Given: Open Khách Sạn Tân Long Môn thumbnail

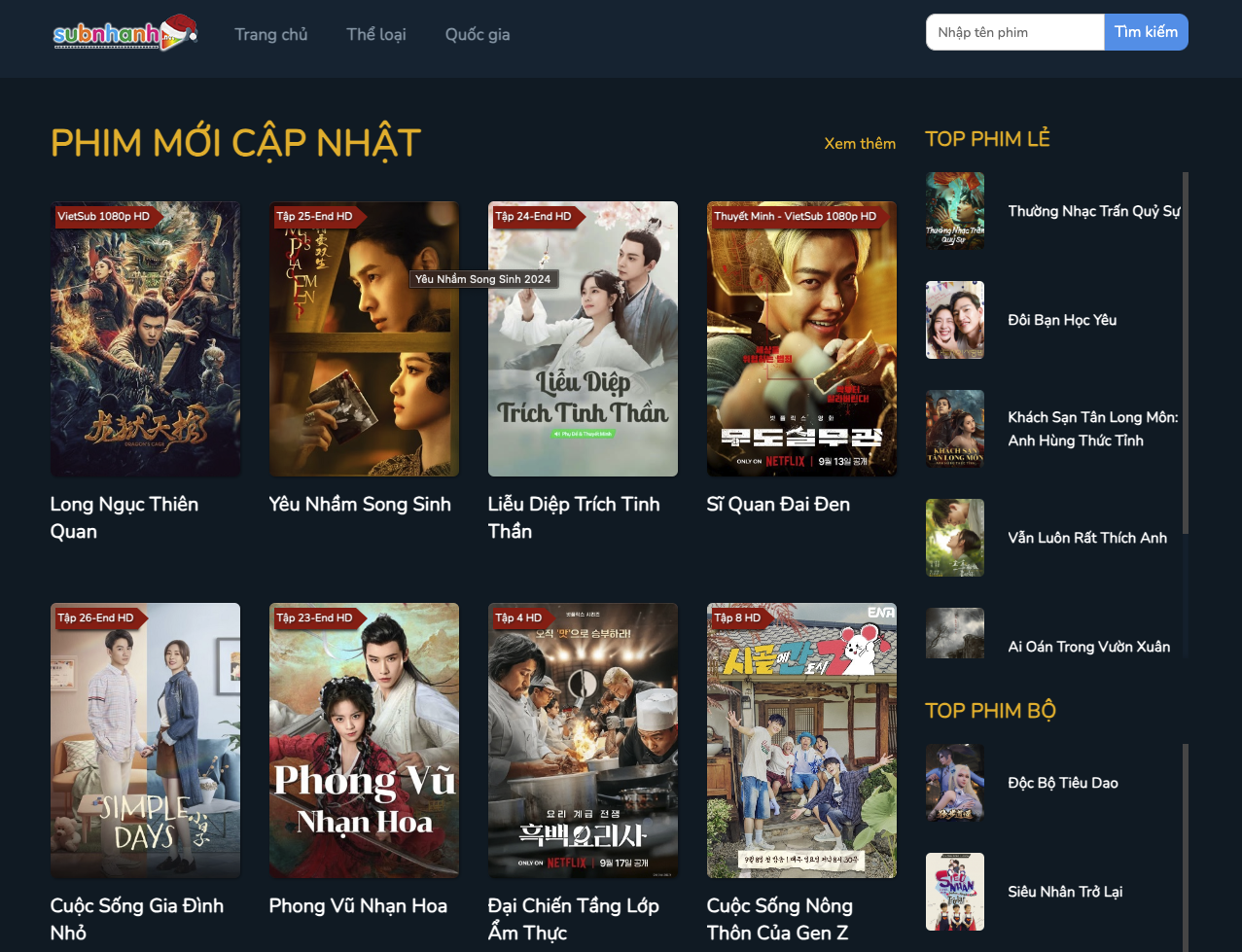Looking at the screenshot, I should 955,429.
